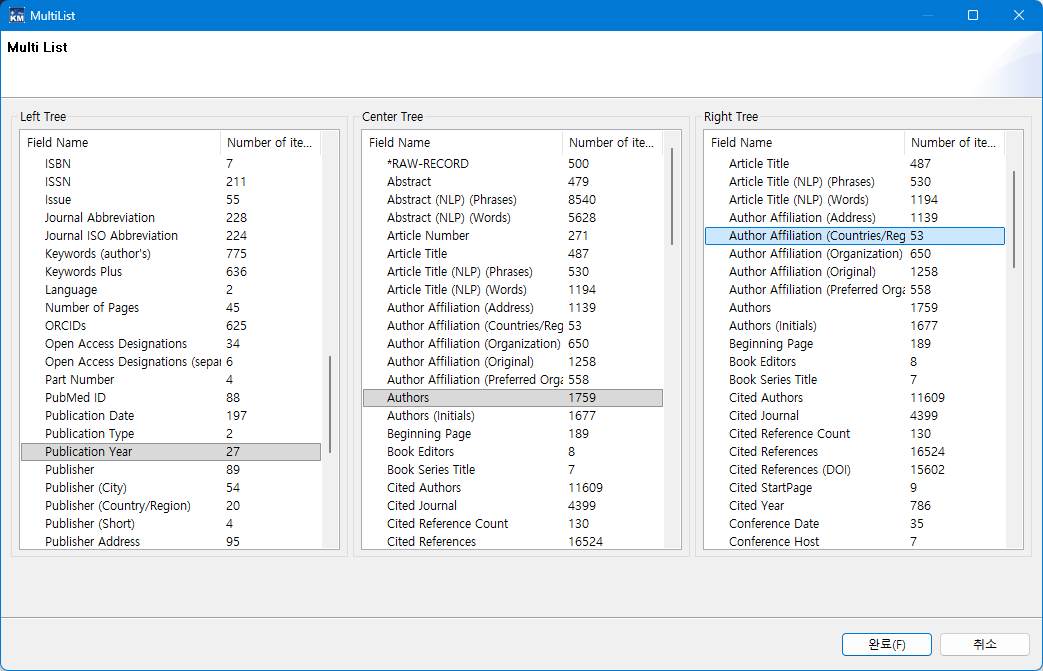The image size is (1043, 671).
Task: Select Authors row in Center Tree
Action: (408, 398)
